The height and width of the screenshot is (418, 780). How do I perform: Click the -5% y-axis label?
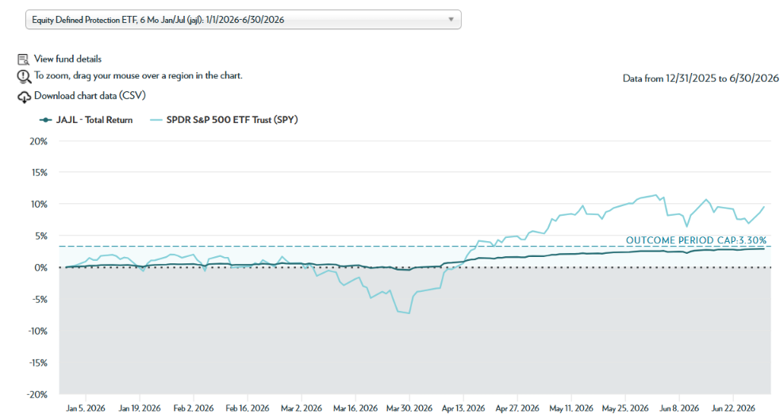pos(39,300)
